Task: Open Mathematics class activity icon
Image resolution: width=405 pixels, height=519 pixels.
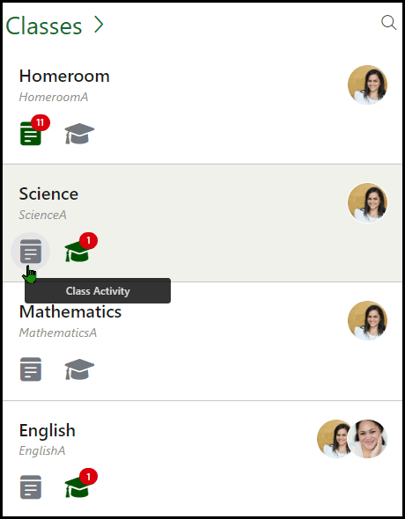Action: pos(31,369)
